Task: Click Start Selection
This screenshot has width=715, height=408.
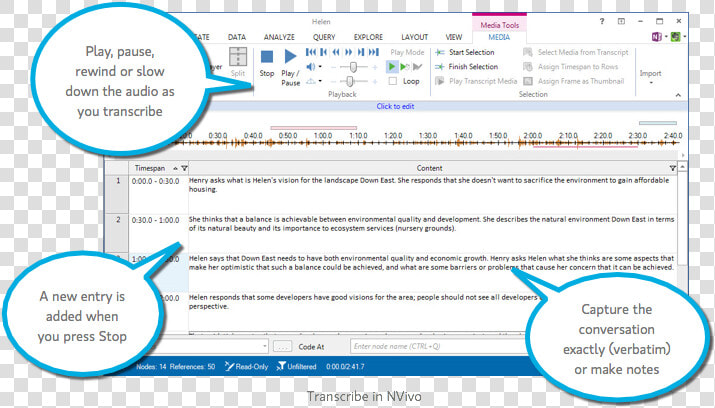Action: click(x=465, y=52)
